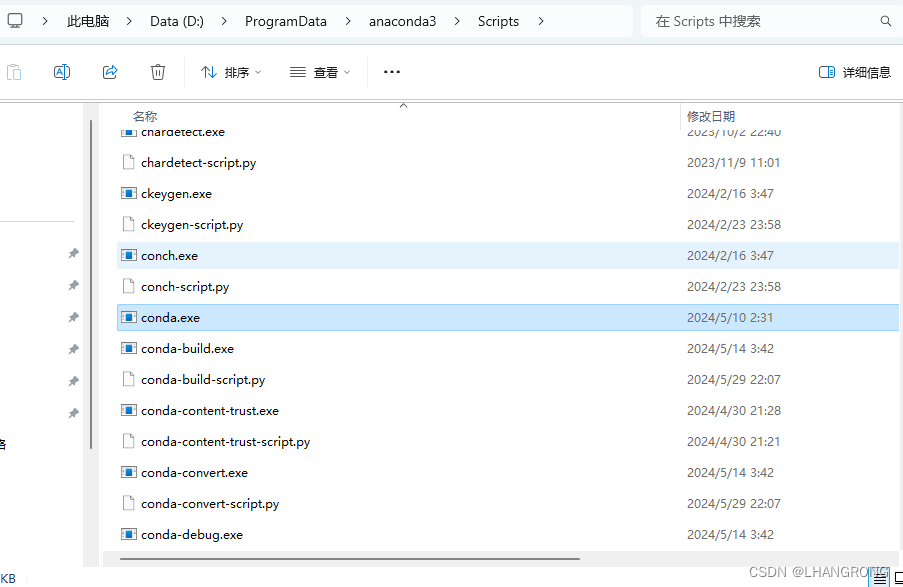Go to ProgramData breadcrumb

[286, 21]
